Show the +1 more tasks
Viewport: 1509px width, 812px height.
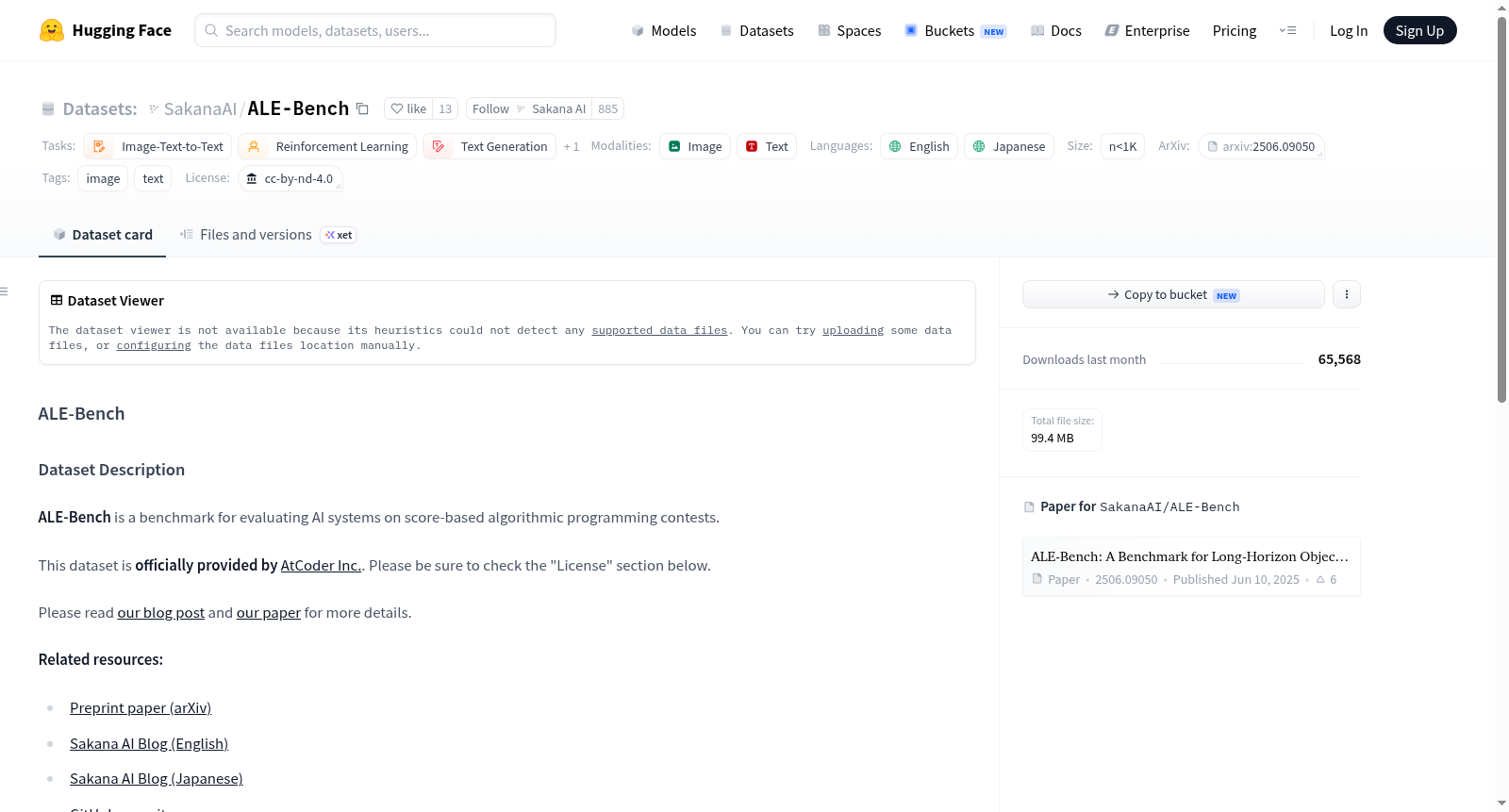click(572, 146)
